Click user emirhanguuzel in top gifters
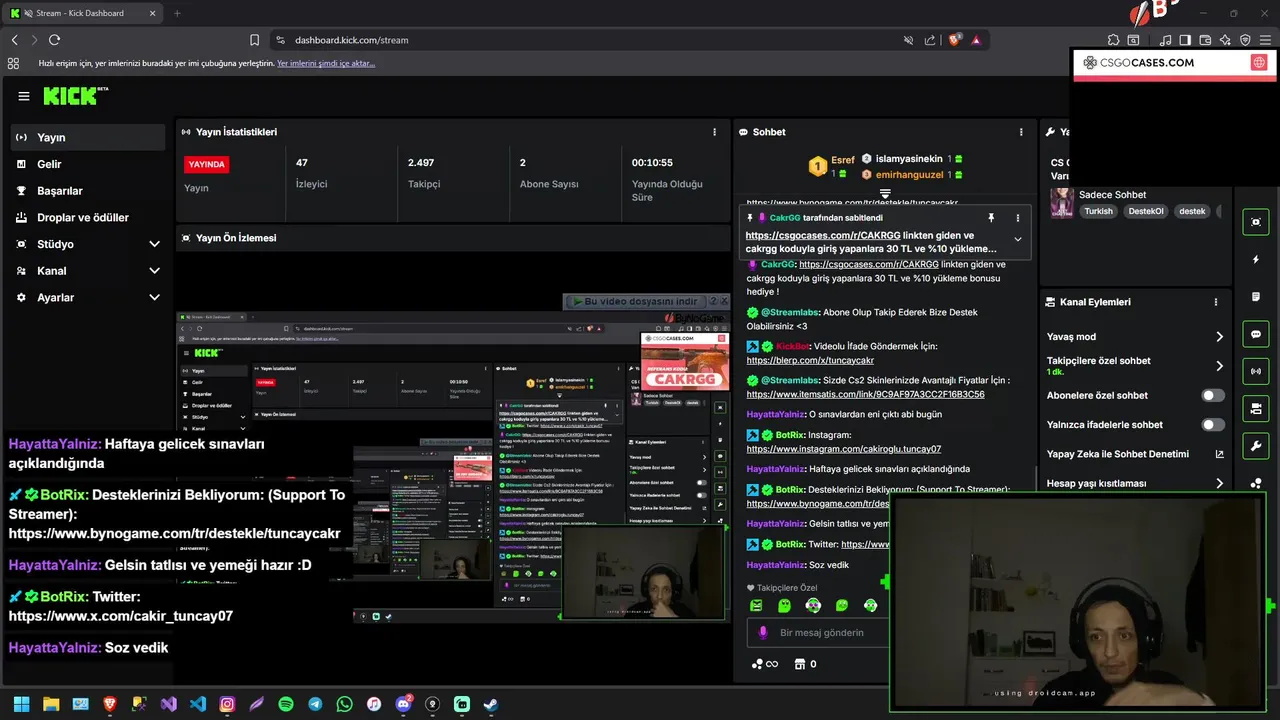 pyautogui.click(x=909, y=174)
